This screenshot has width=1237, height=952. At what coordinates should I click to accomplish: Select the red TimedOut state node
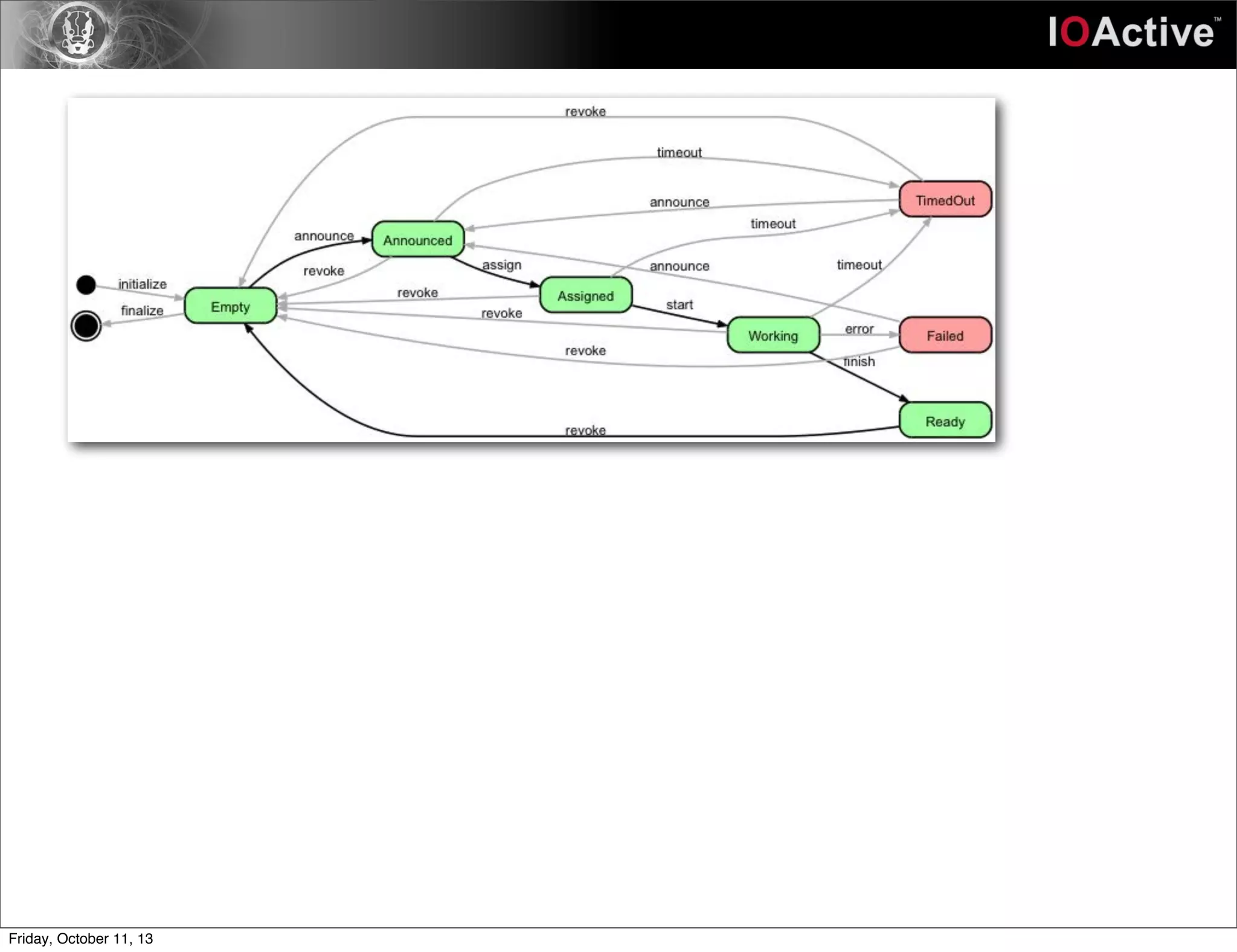pos(945,200)
